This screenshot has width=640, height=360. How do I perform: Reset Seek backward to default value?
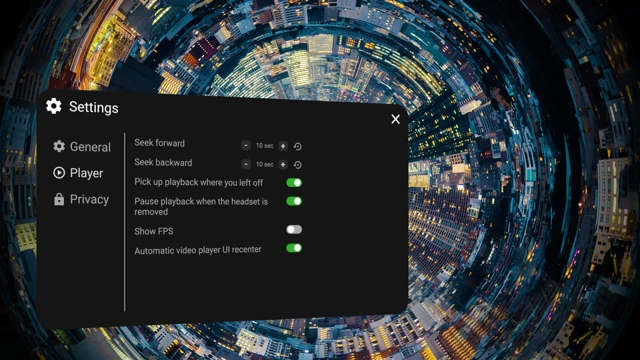coord(298,165)
